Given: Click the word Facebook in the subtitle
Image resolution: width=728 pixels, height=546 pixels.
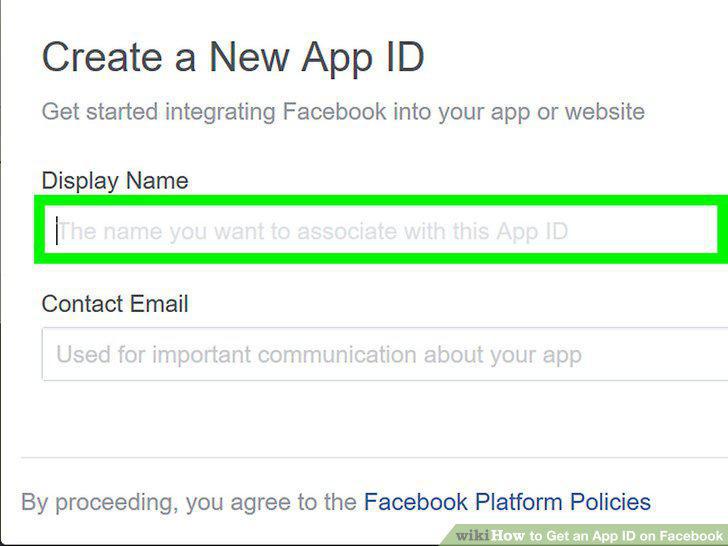Looking at the screenshot, I should pyautogui.click(x=334, y=112).
